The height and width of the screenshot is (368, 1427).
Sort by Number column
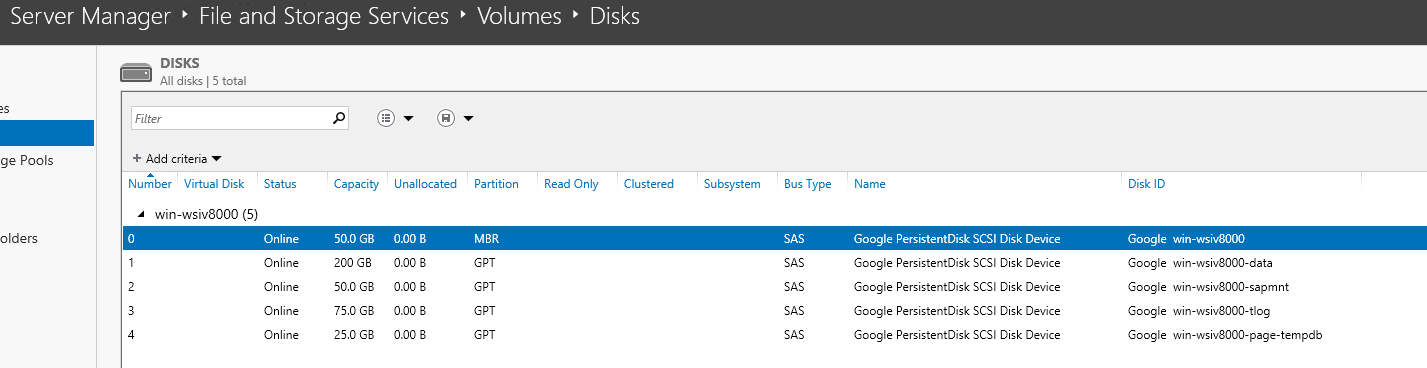[x=150, y=184]
